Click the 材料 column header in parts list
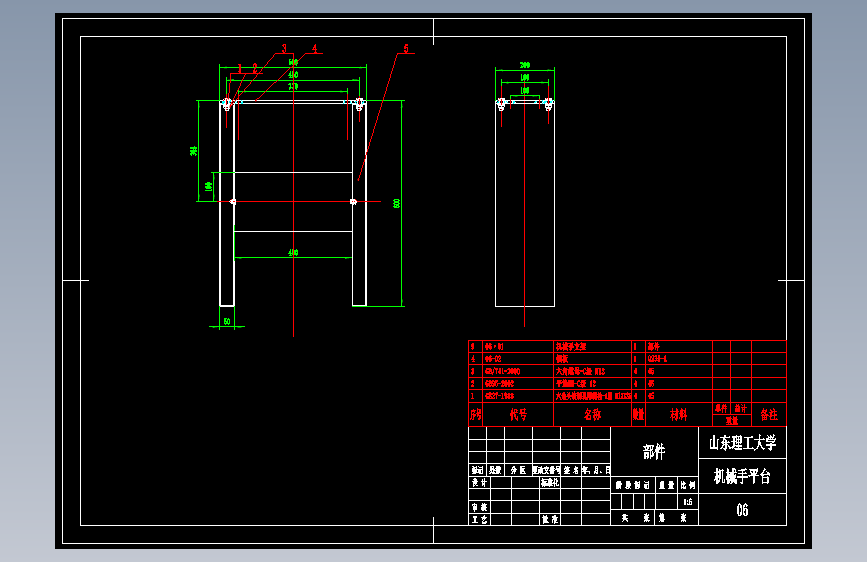 (x=678, y=414)
